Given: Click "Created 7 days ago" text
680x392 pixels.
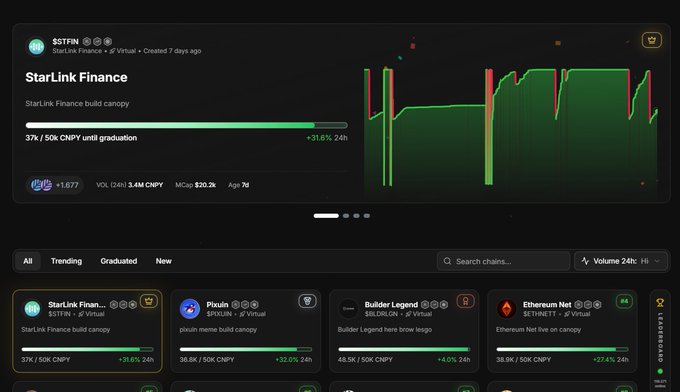Looking at the screenshot, I should (x=172, y=51).
